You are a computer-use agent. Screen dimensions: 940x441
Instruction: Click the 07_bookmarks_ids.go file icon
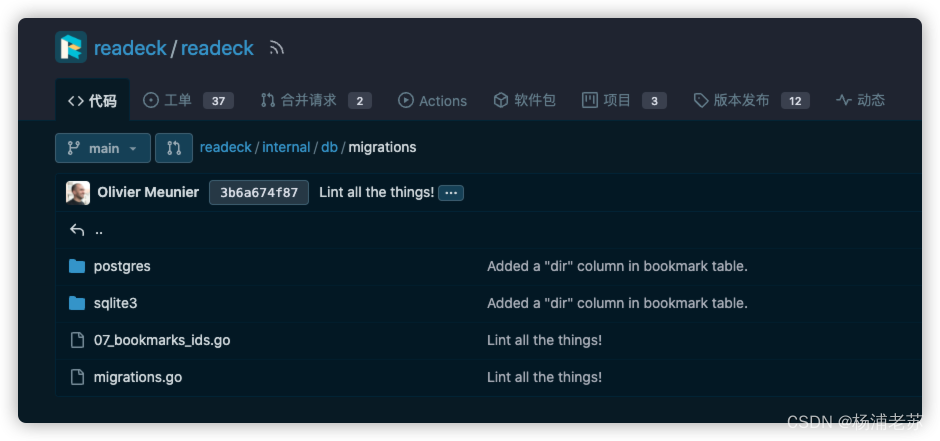(77, 340)
